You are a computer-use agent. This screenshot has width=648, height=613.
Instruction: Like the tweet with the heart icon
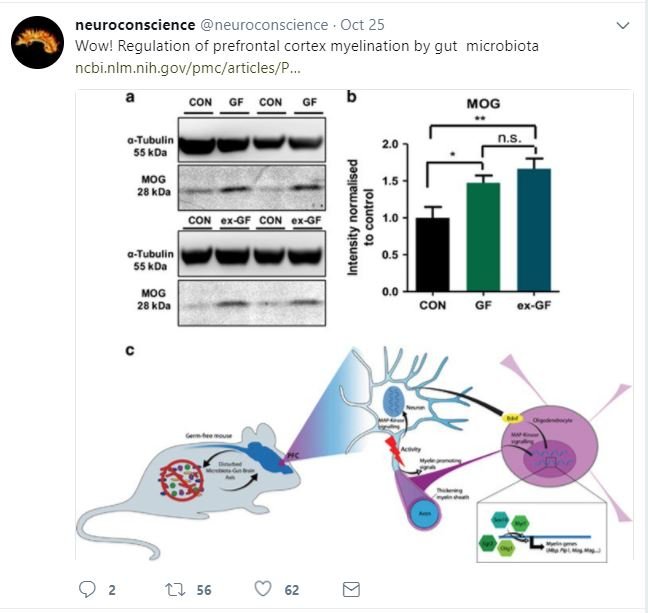tap(264, 589)
